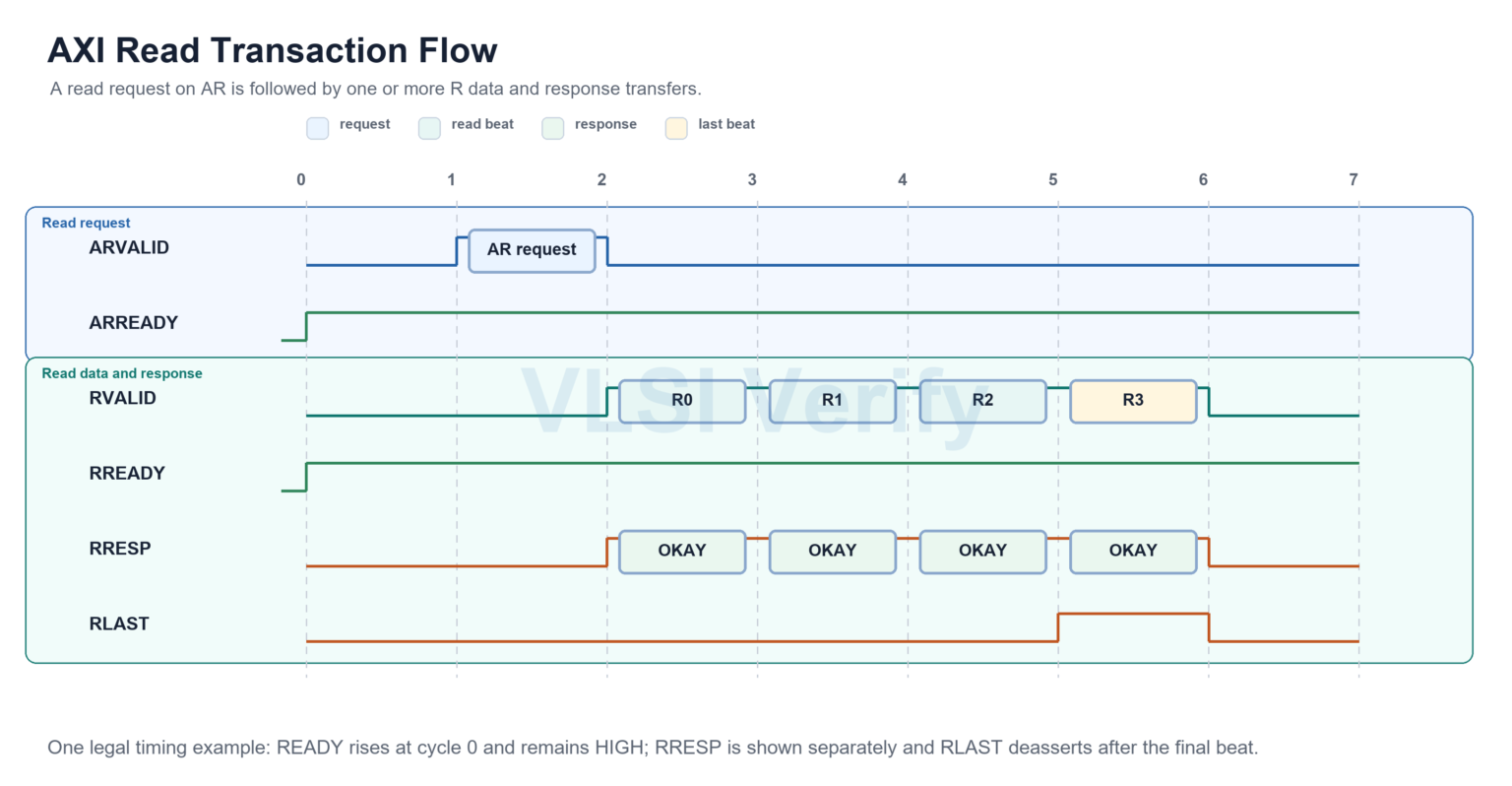The height and width of the screenshot is (786, 1512).
Task: Select the R3 last beat block
Action: [x=1133, y=401]
